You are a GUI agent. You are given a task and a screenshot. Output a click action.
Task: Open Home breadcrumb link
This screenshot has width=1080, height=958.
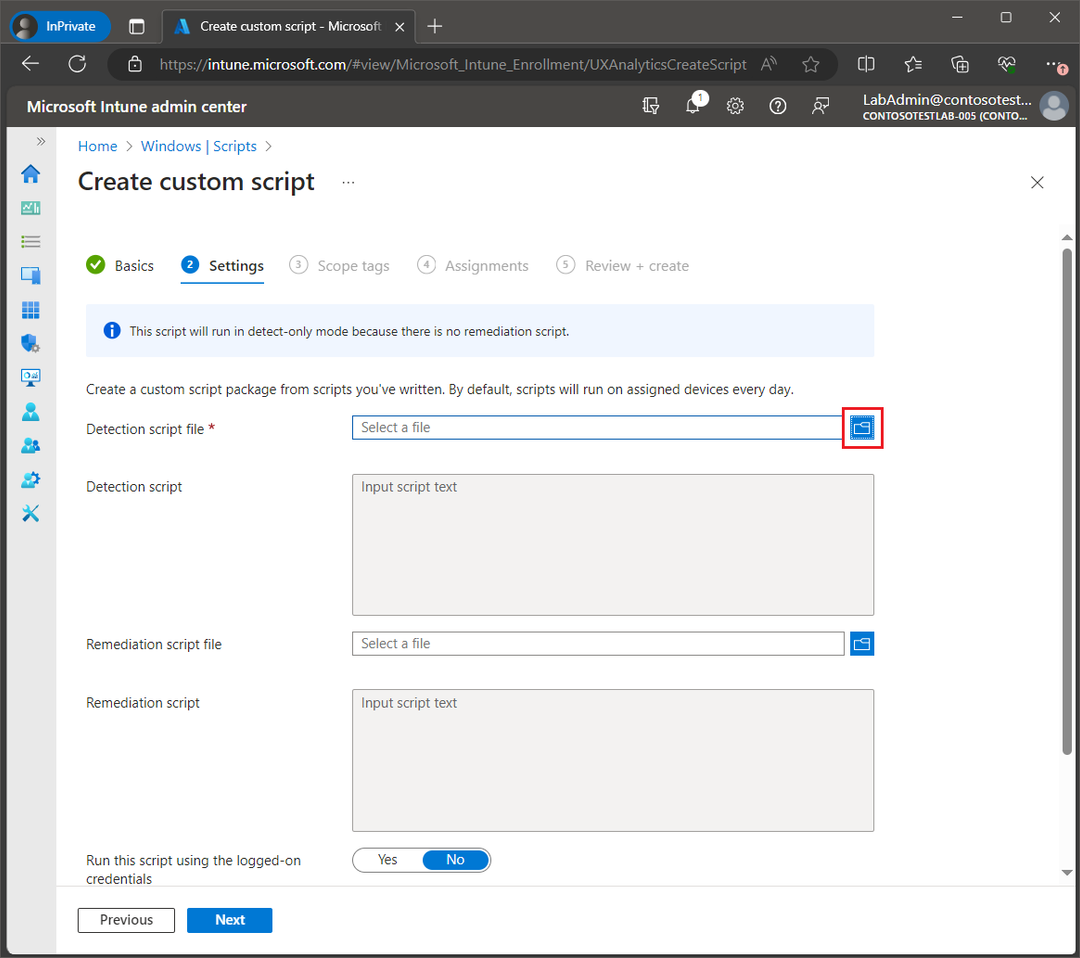97,146
